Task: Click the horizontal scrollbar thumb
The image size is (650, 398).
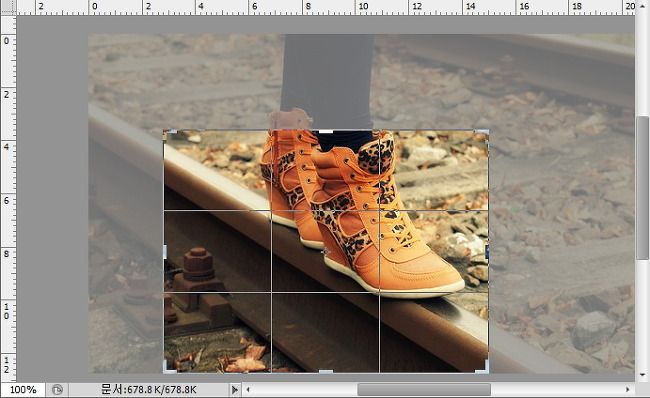Action: [x=424, y=390]
